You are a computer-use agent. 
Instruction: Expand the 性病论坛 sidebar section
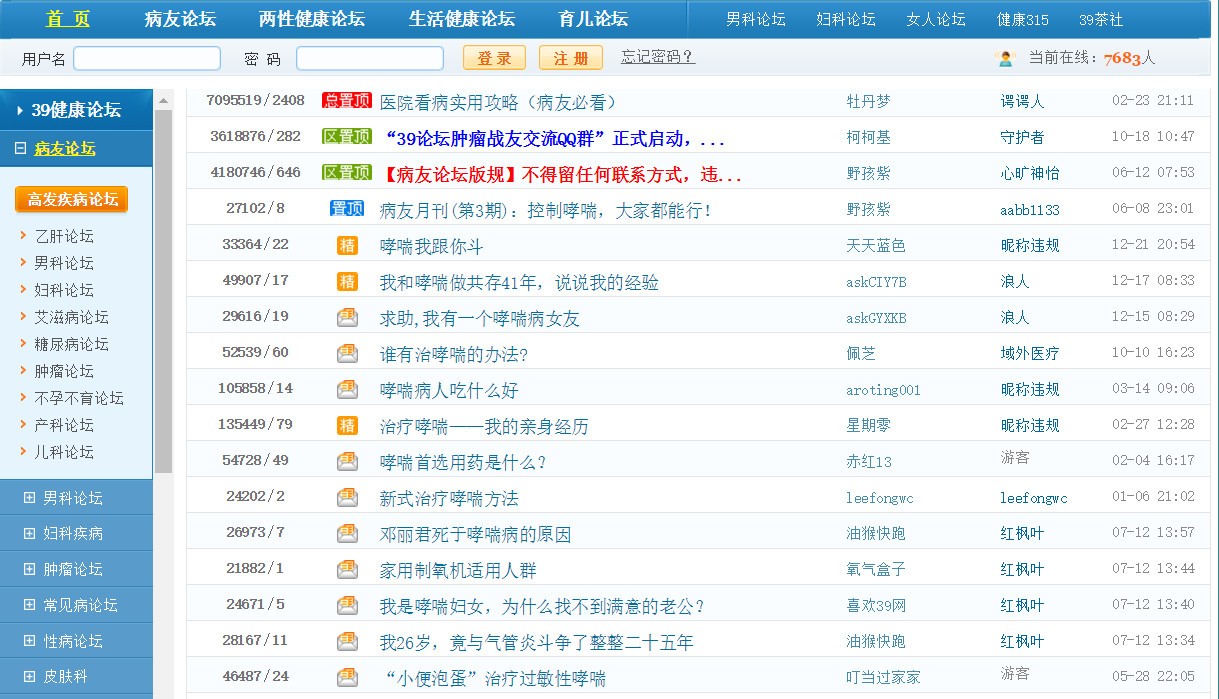[29, 641]
